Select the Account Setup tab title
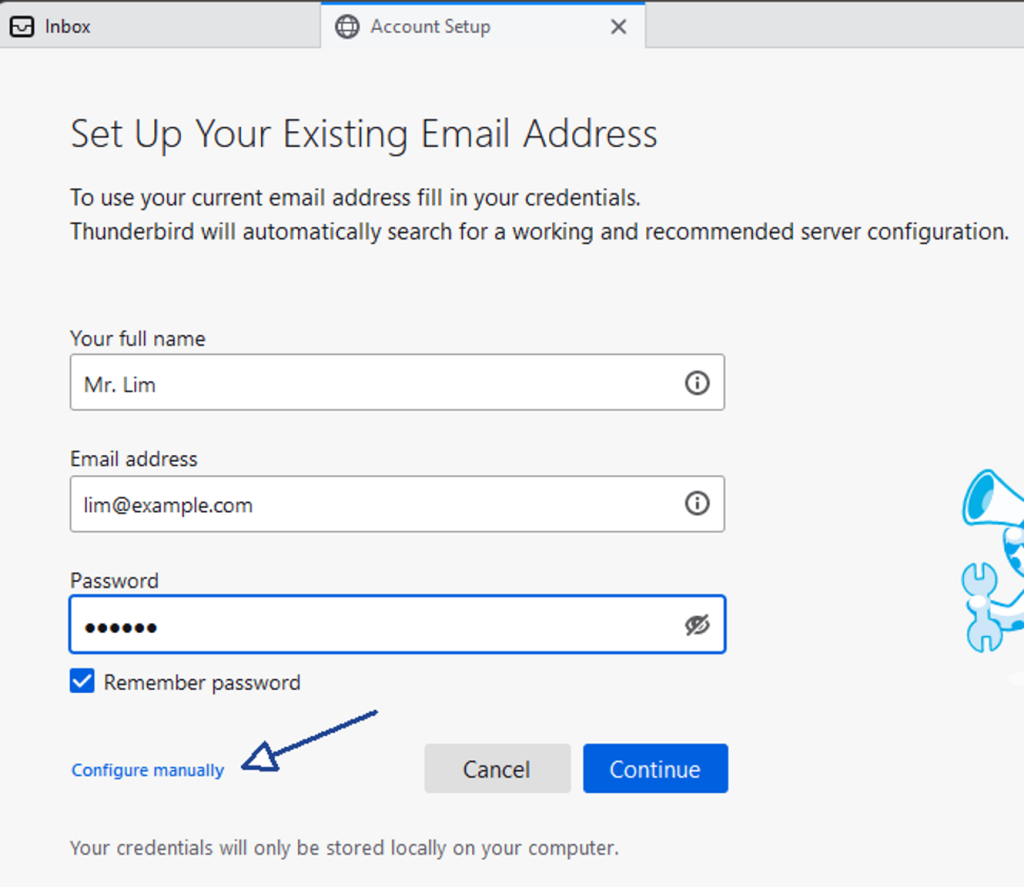The width and height of the screenshot is (1024, 887). [430, 27]
